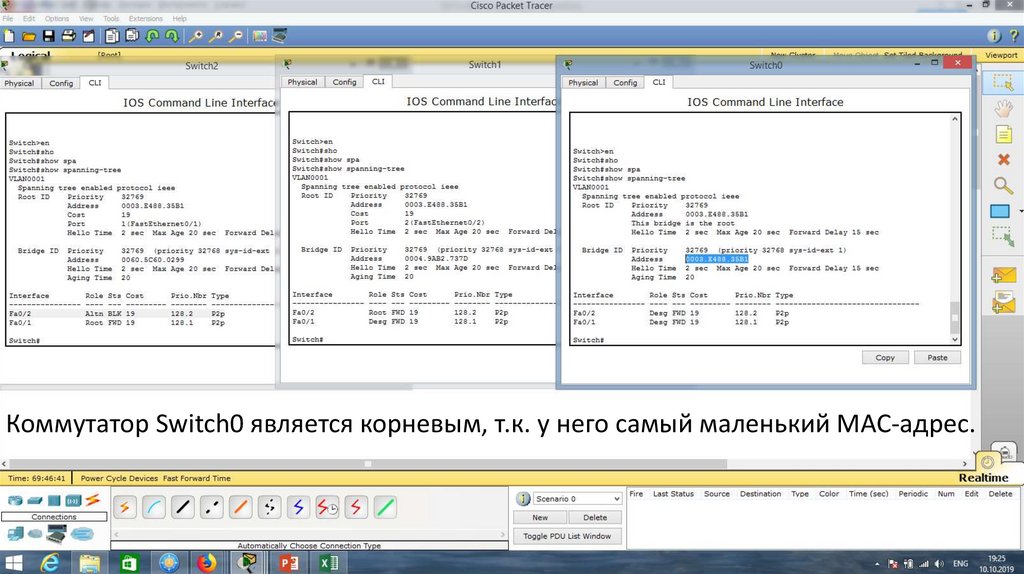1024x574 pixels.
Task: Open the File menu
Action: [8, 18]
